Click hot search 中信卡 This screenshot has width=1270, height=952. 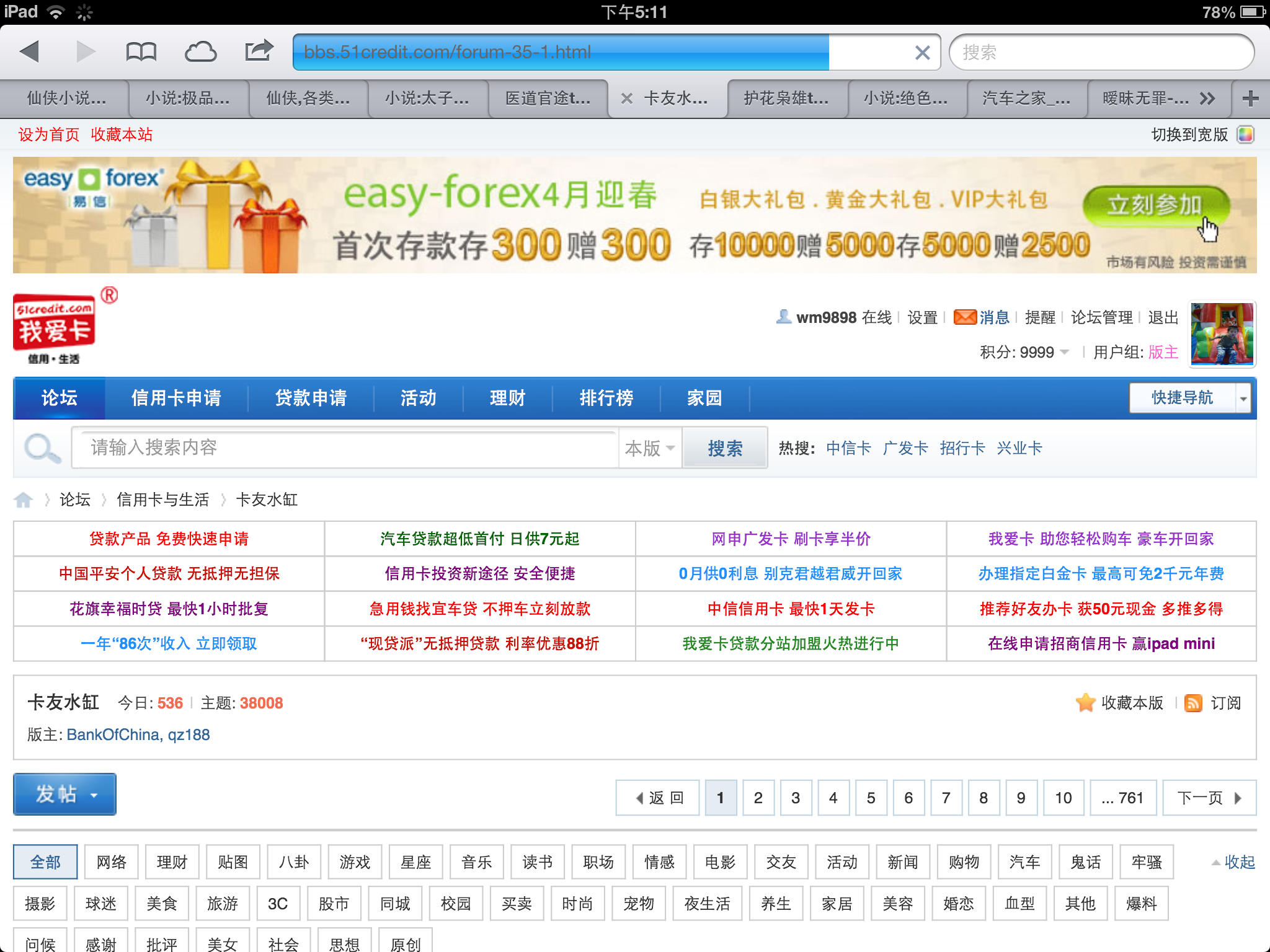[848, 448]
